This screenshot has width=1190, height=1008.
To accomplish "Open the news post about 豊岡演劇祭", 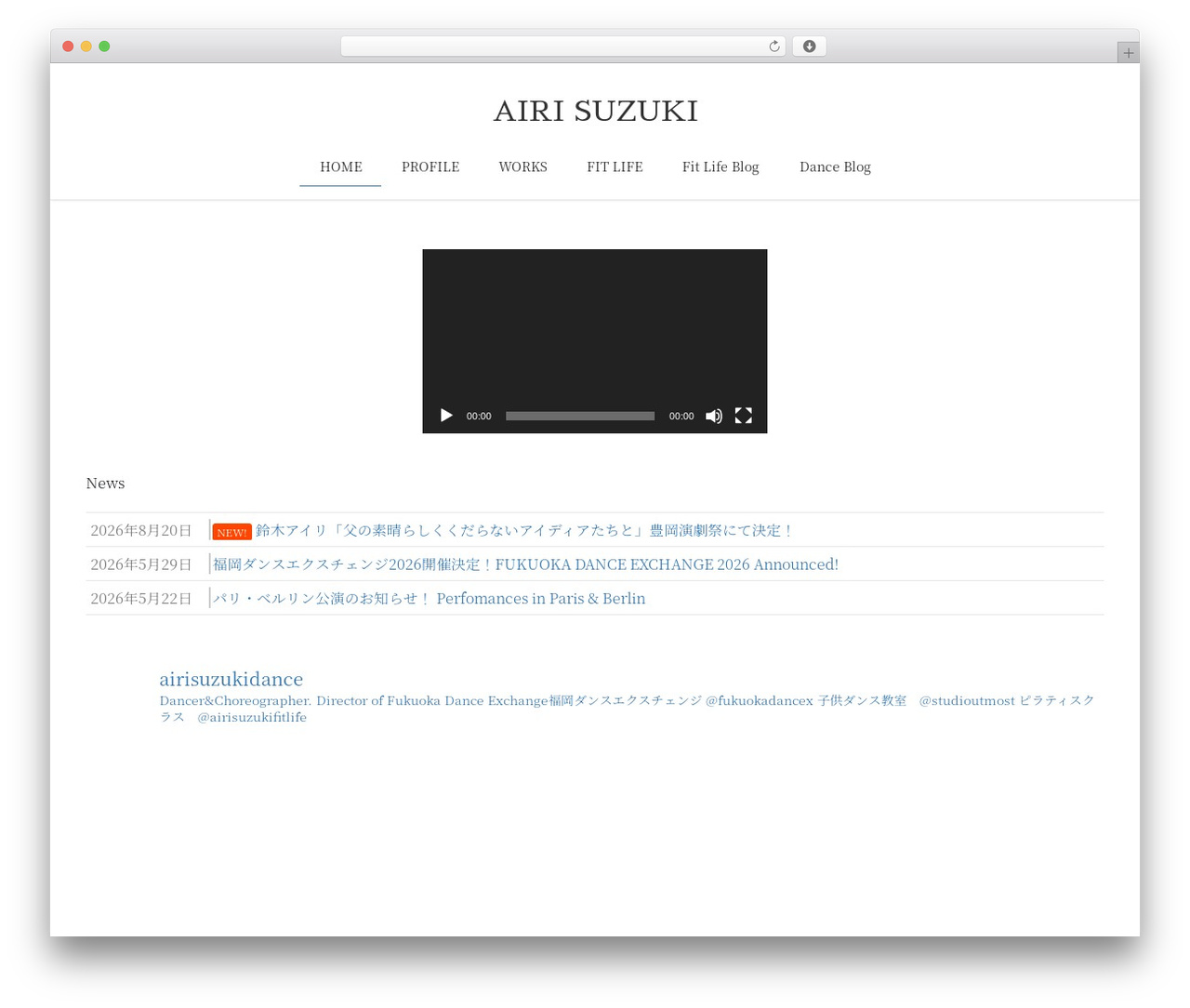I will [525, 531].
